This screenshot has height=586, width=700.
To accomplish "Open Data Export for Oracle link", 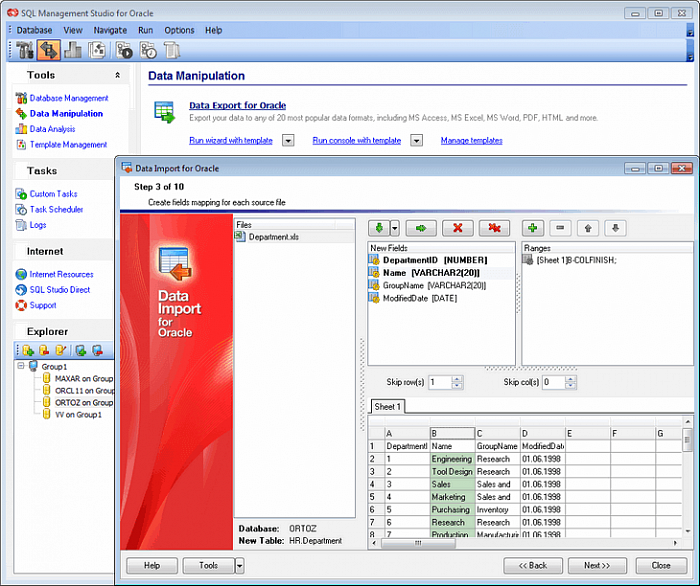I will pos(238,105).
